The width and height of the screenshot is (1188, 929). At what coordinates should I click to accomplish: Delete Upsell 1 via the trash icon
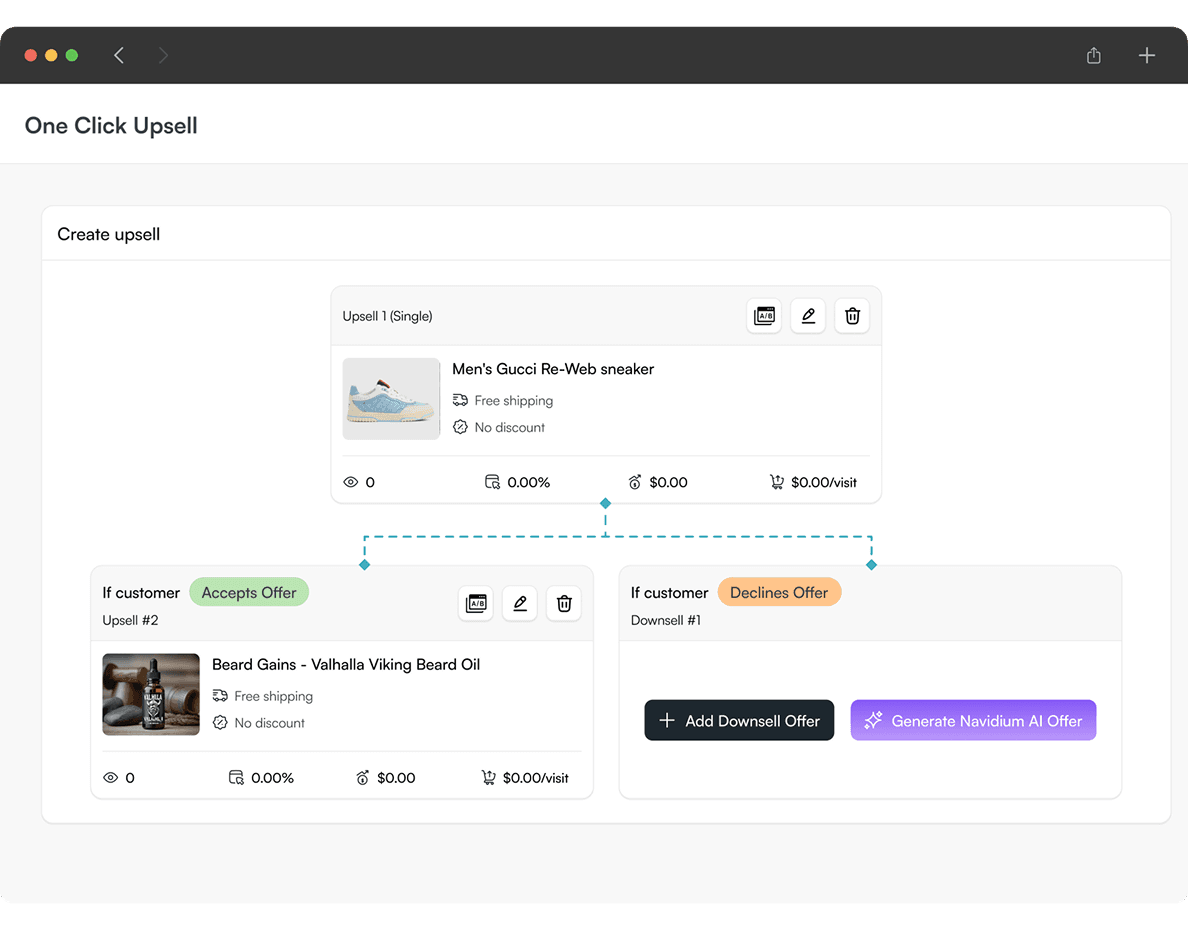(852, 315)
